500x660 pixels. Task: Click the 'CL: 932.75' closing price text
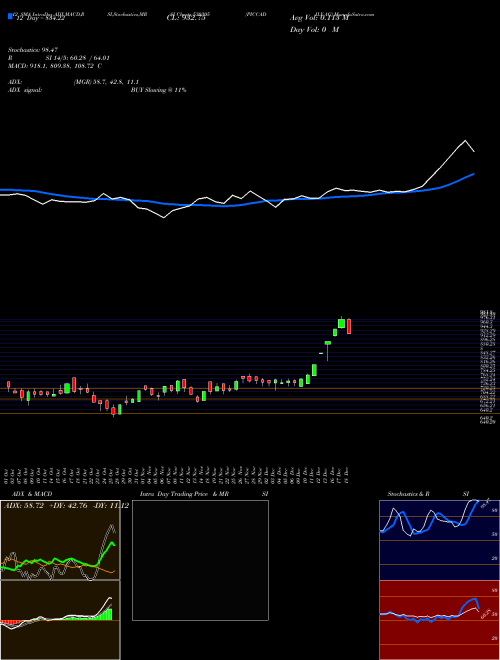(186, 18)
